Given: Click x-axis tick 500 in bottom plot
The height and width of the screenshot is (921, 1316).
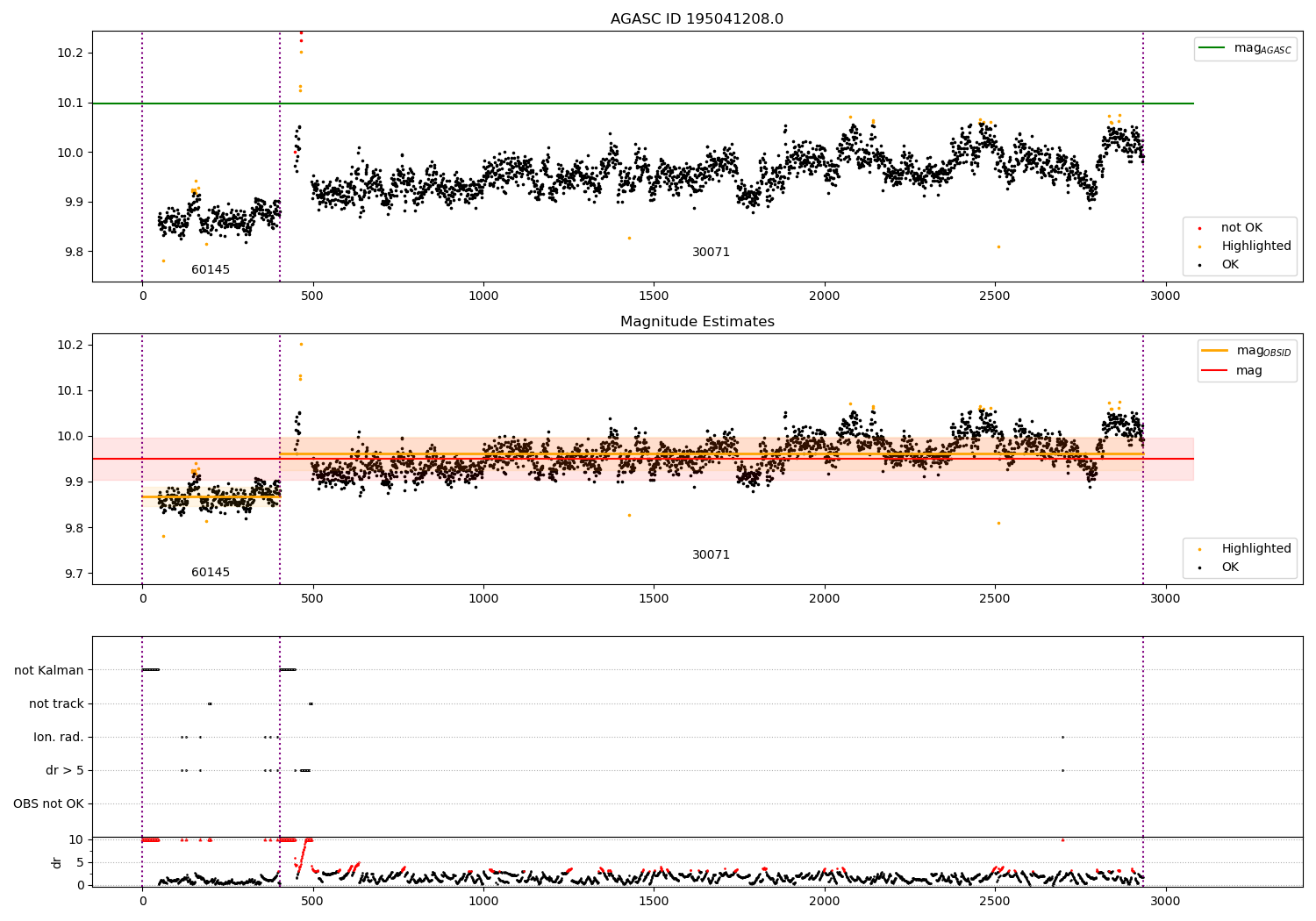Looking at the screenshot, I should coord(312,901).
